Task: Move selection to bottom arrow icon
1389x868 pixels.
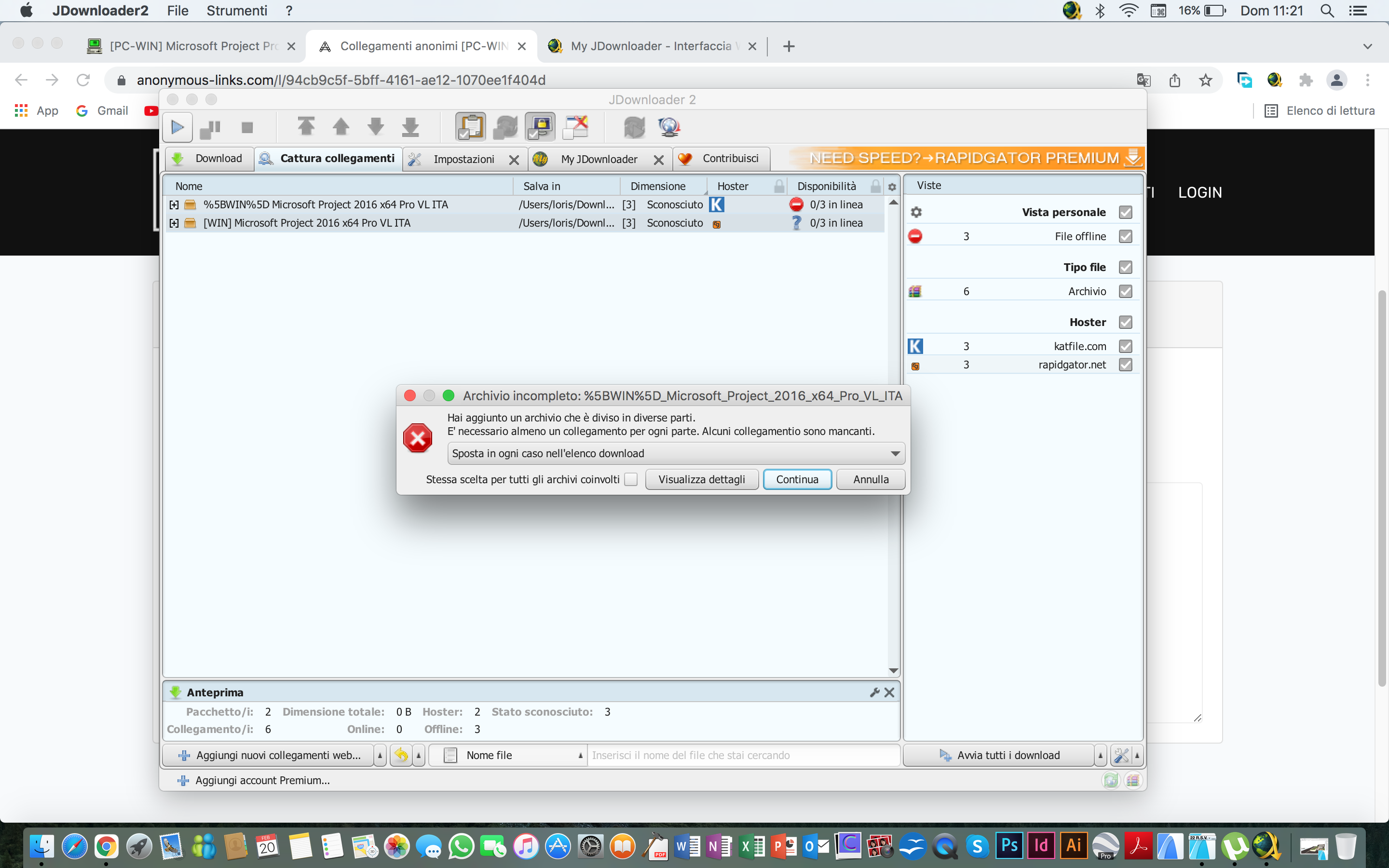Action: (x=410, y=126)
